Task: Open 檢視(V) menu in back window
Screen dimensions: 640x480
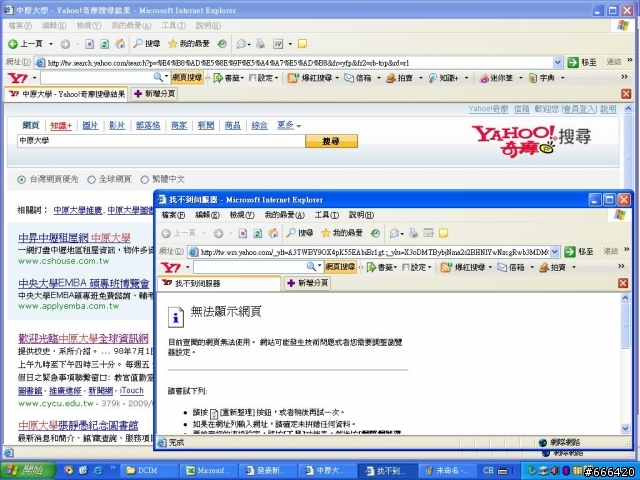Action: tap(89, 26)
